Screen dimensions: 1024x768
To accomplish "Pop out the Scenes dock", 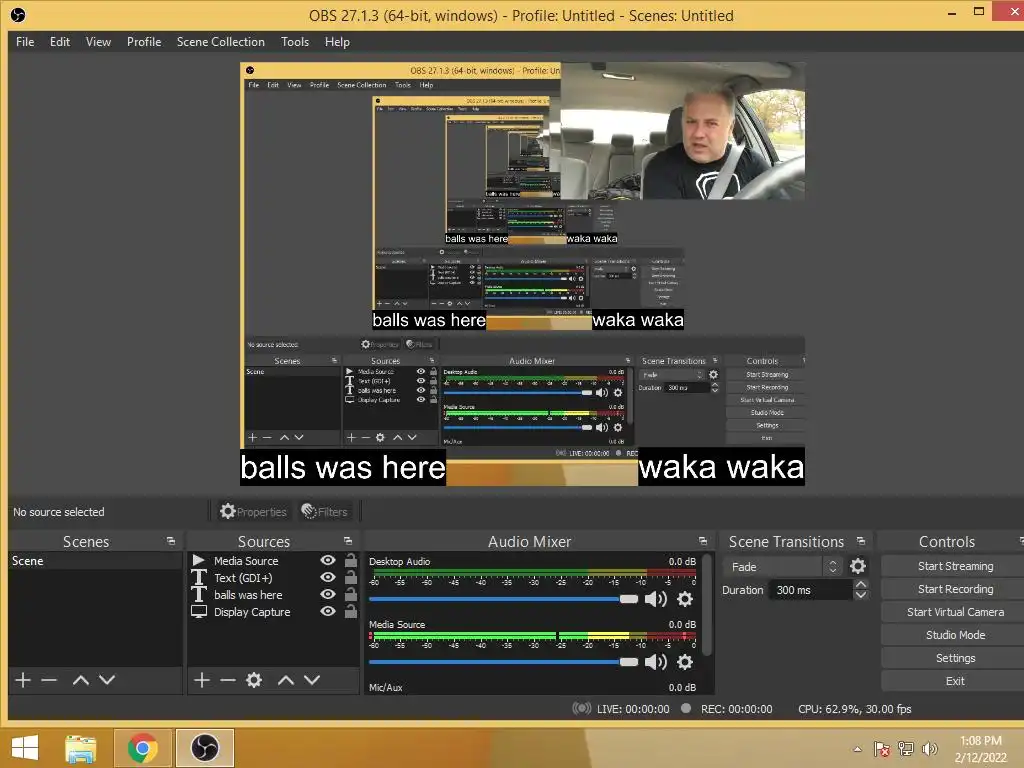I will [x=171, y=541].
